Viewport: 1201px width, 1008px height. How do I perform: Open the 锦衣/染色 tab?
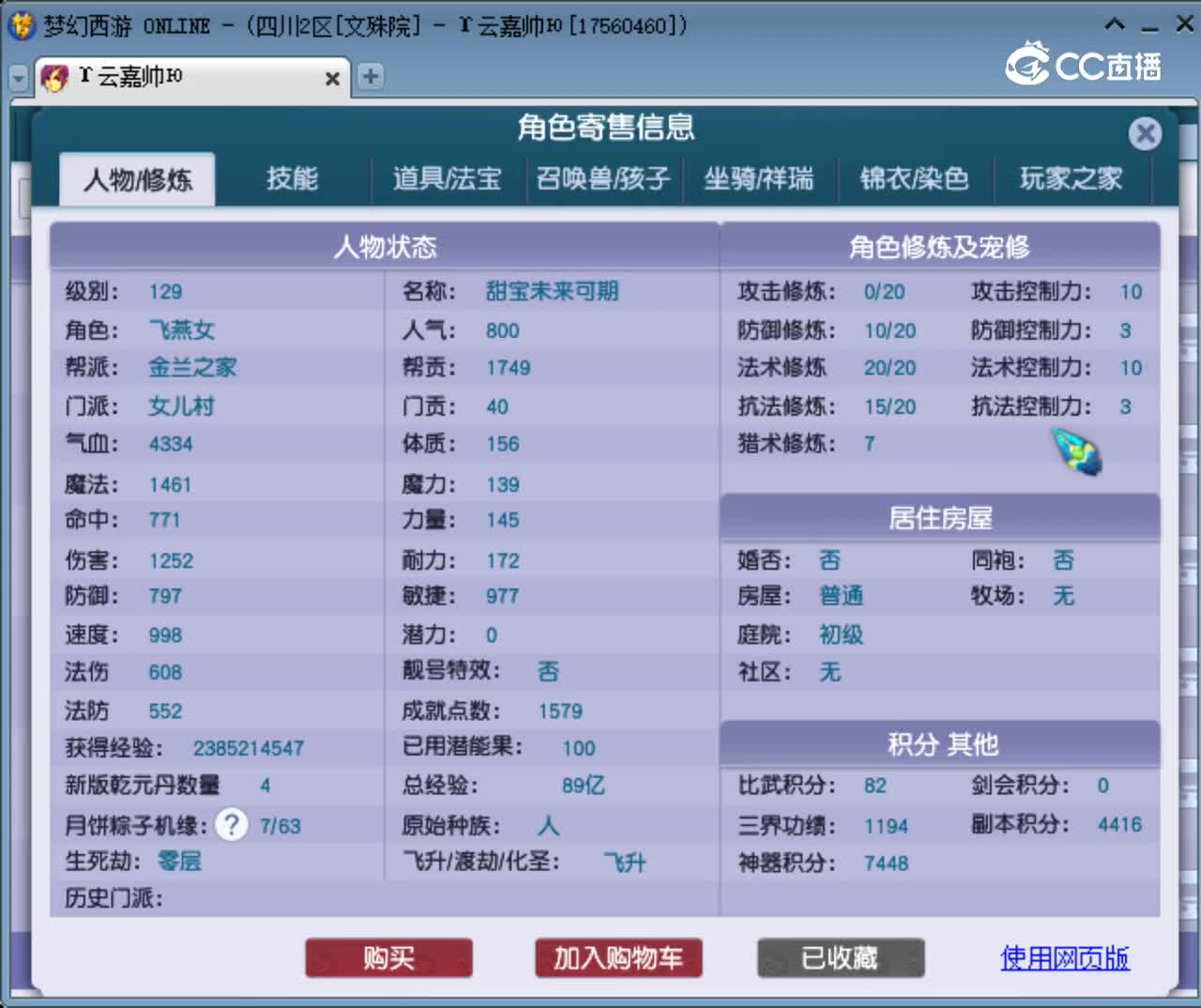[x=915, y=179]
